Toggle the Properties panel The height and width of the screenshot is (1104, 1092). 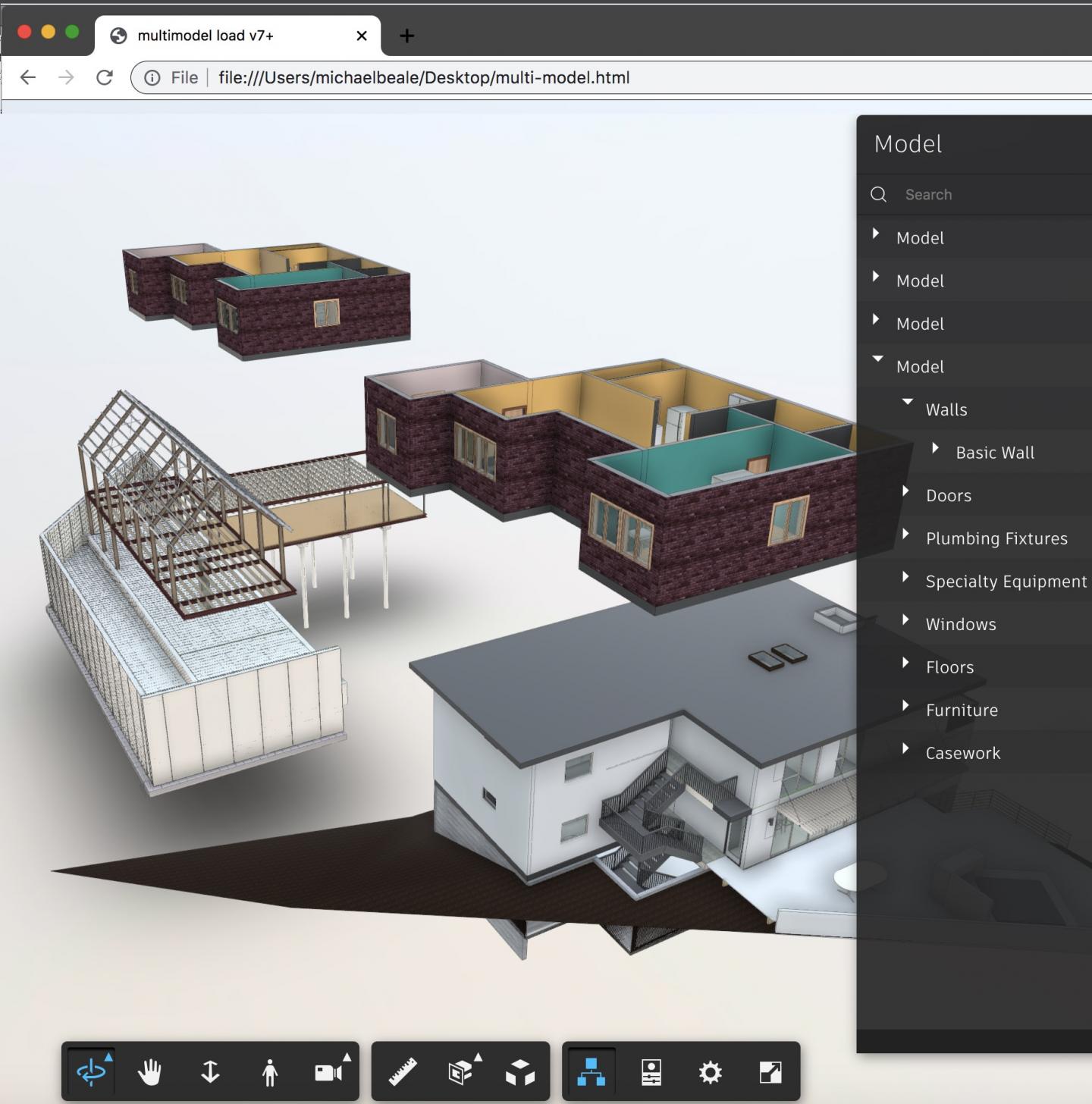pos(651,1071)
